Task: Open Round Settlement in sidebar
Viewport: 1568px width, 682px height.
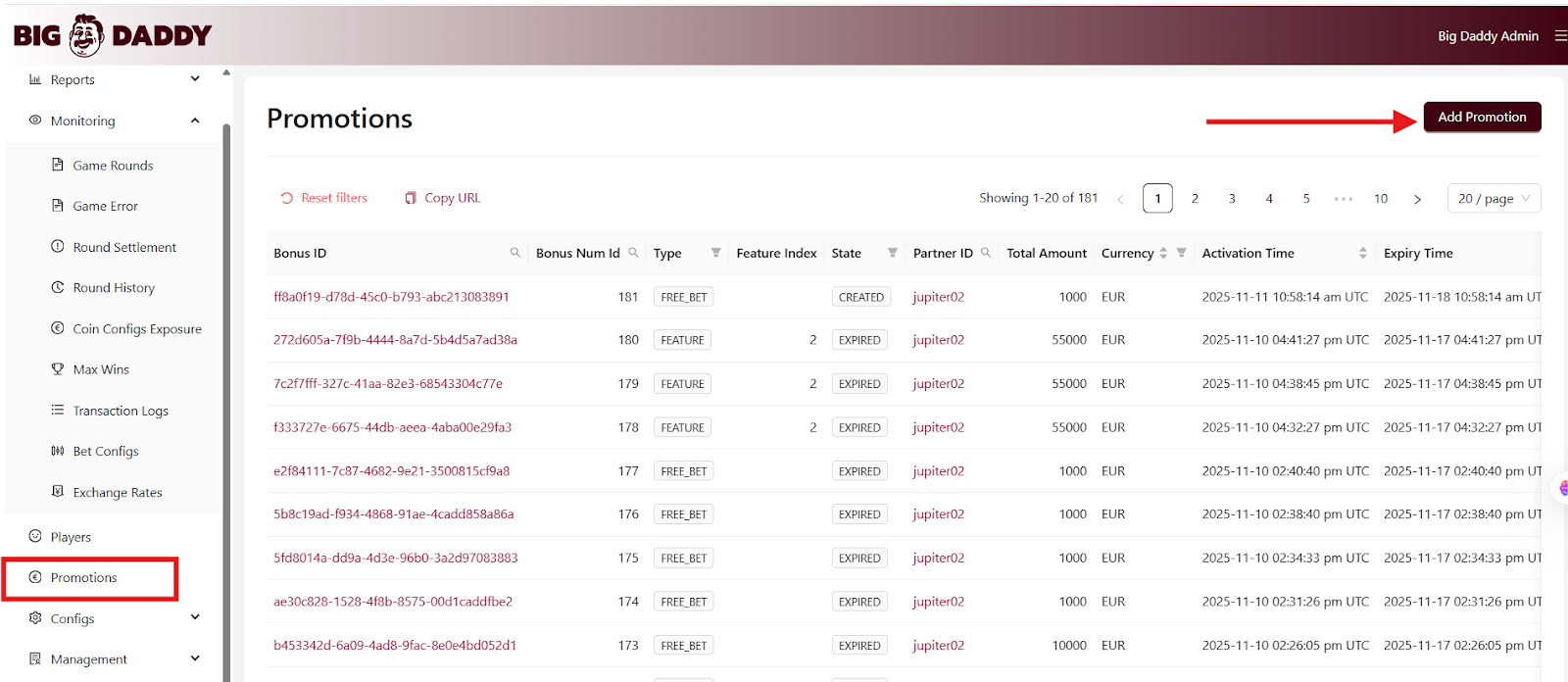Action: [x=124, y=247]
